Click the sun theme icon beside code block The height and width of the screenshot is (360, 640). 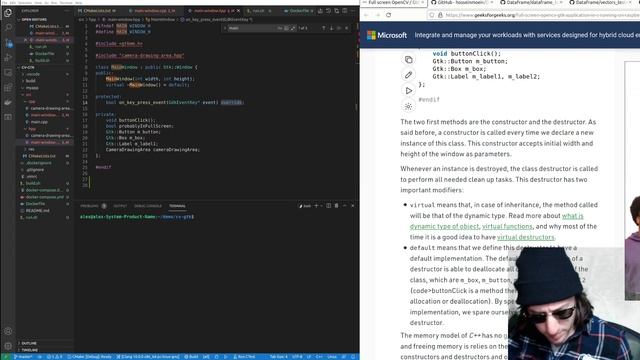pos(408,107)
